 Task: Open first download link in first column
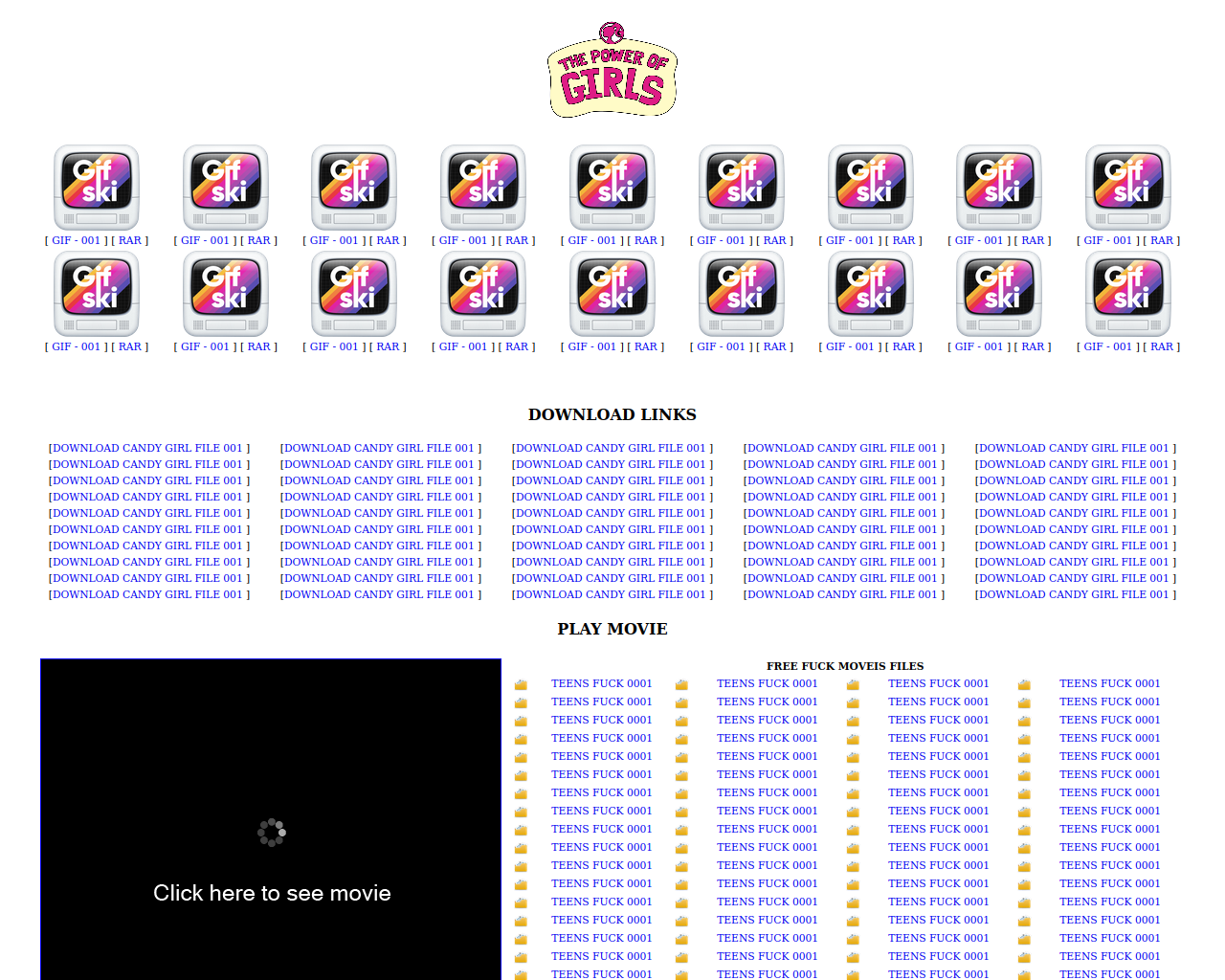(x=149, y=448)
